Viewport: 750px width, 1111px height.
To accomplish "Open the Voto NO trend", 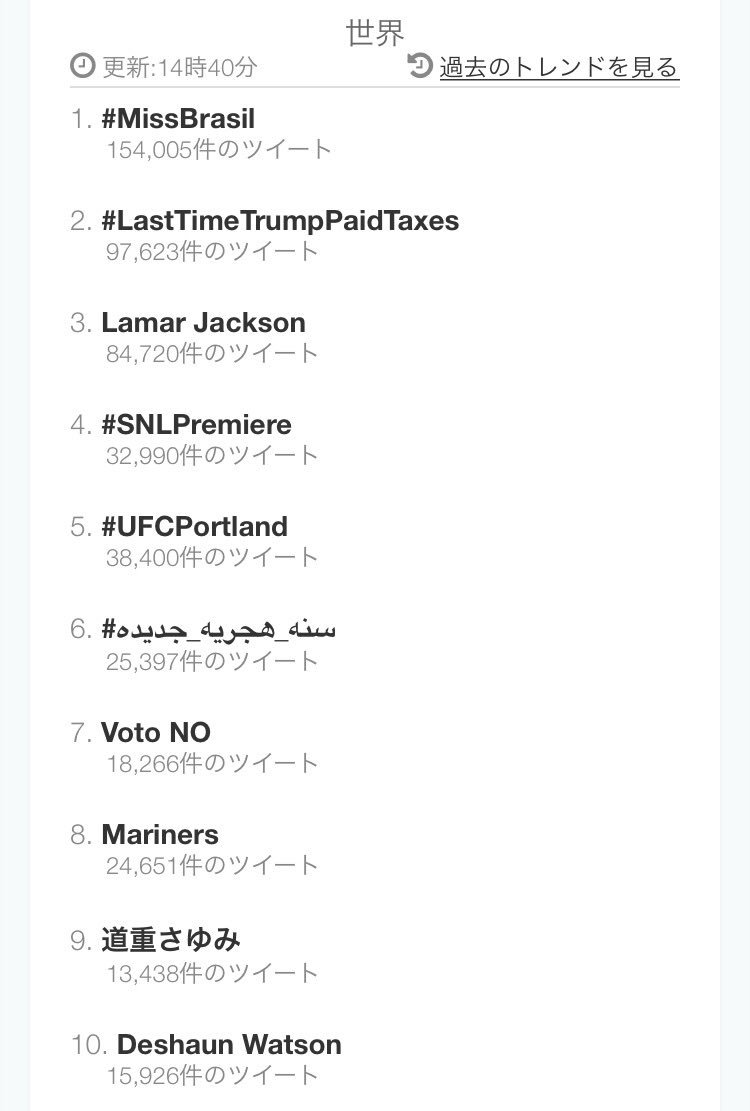I will pos(156,733).
